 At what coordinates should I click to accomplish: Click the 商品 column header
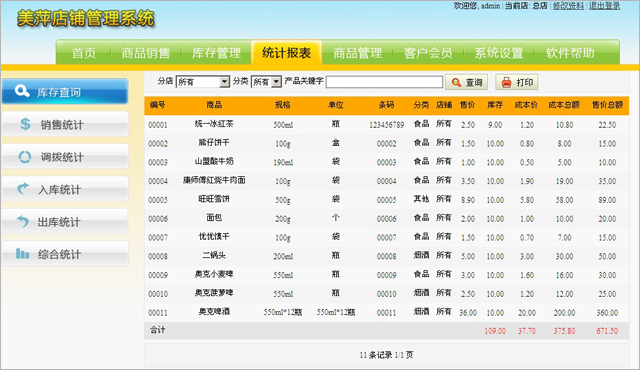pos(214,105)
